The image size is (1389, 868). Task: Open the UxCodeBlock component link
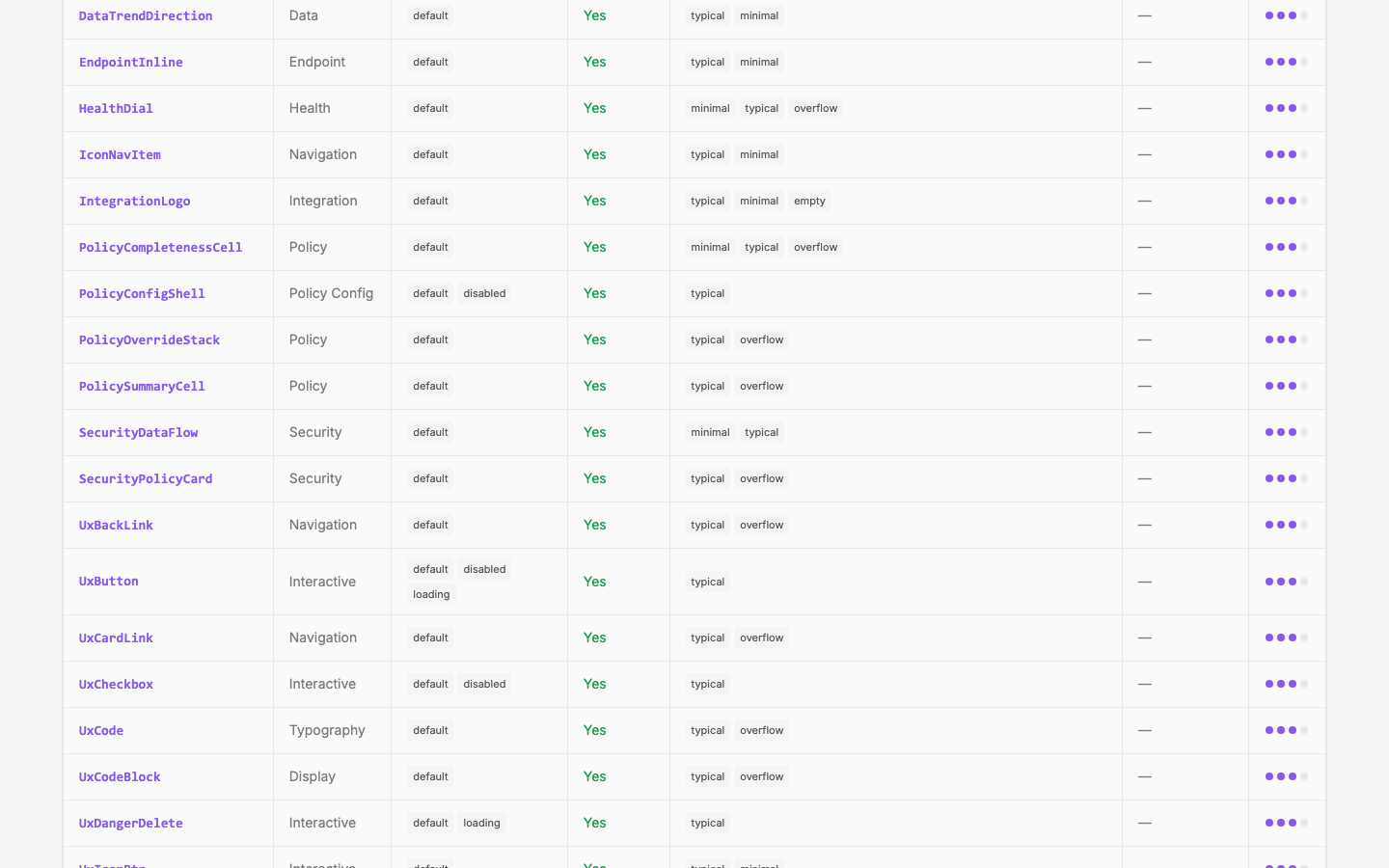point(120,776)
